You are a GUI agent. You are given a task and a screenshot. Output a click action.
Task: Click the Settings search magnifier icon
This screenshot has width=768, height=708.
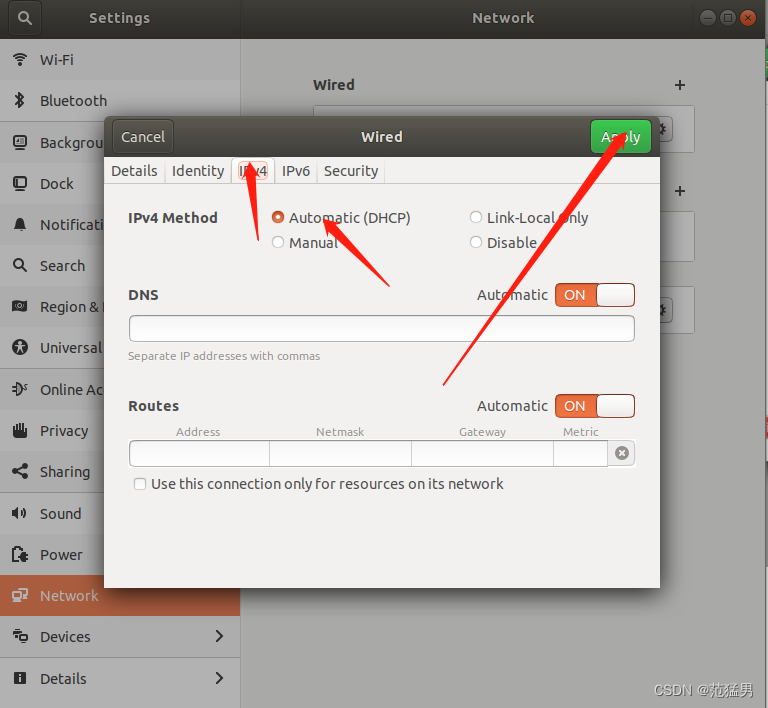tap(24, 18)
